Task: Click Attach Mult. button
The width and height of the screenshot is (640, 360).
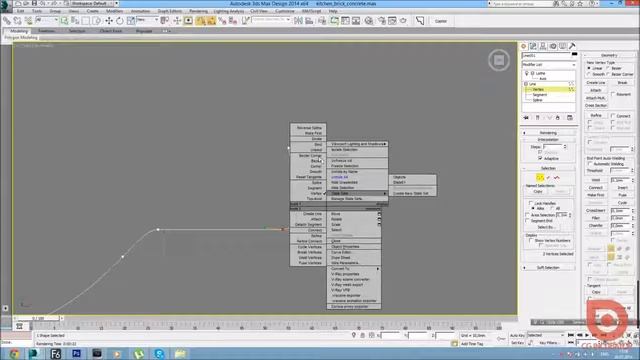Action: click(x=596, y=98)
